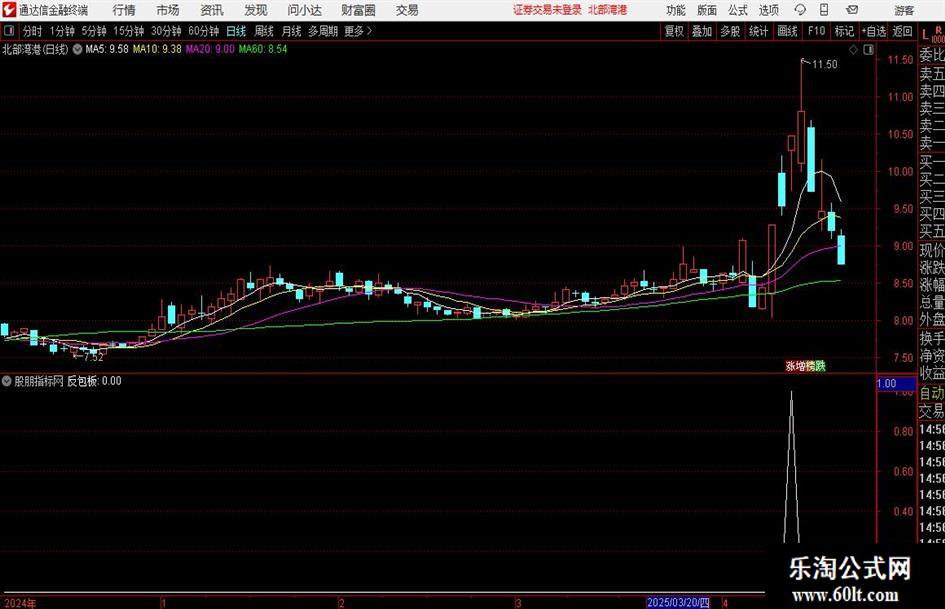Click the MA60: 8.54 value
The image size is (945, 609).
pyautogui.click(x=263, y=49)
